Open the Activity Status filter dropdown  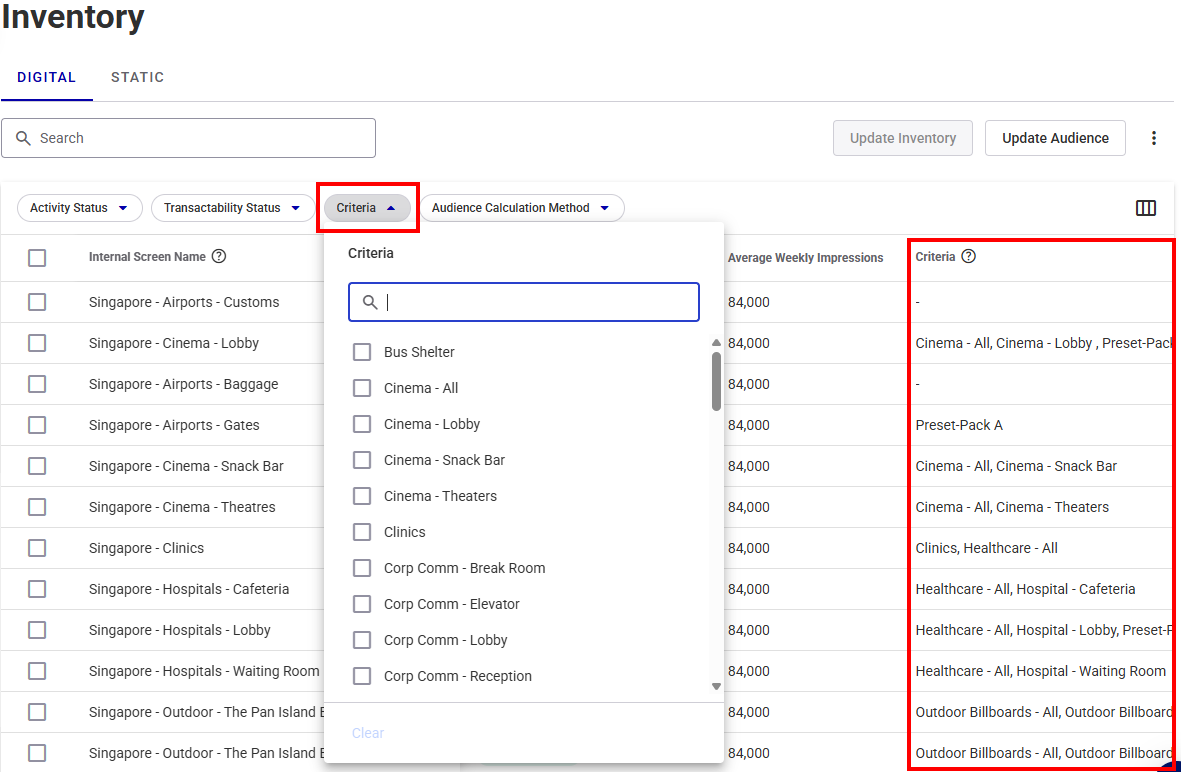pos(80,208)
